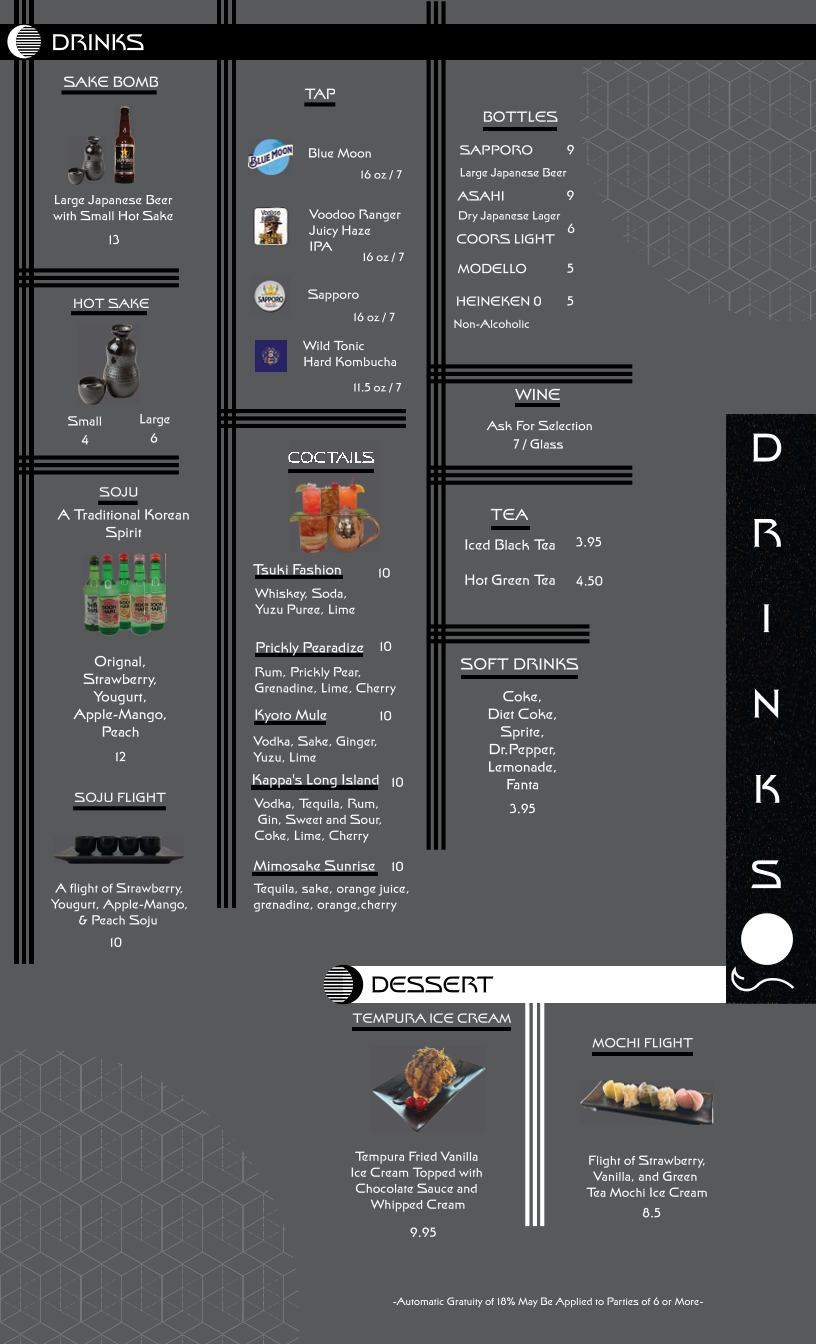Click the 4.50 green tea price
This screenshot has height=1344, width=816.
click(x=589, y=581)
